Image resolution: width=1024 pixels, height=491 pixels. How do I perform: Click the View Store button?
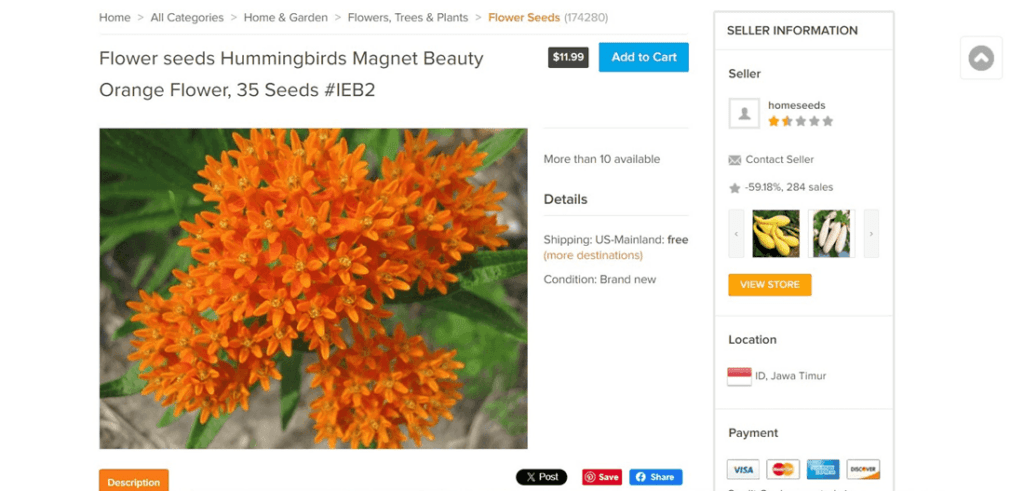click(770, 285)
